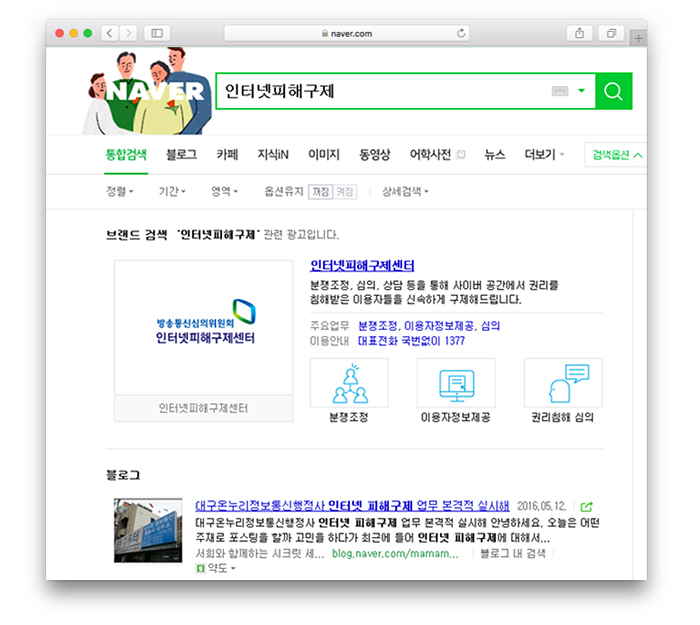Collapse the 검색옵션 panel
The image size is (700, 625).
pyautogui.click(x=616, y=155)
